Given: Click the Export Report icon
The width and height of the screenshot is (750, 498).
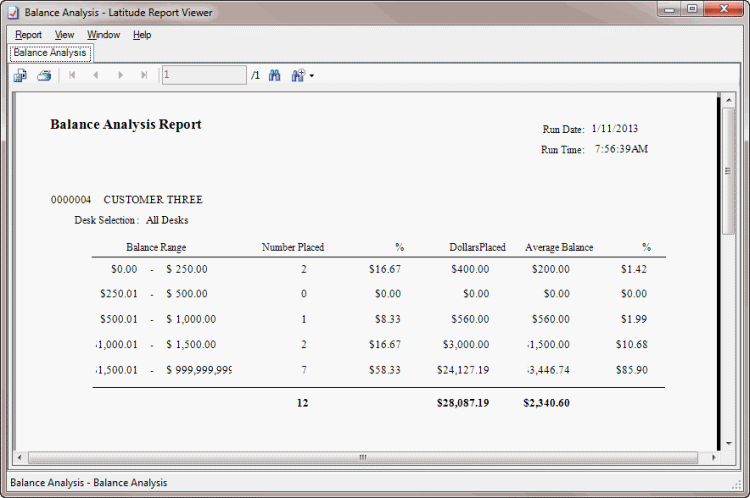Looking at the screenshot, I should [20, 75].
